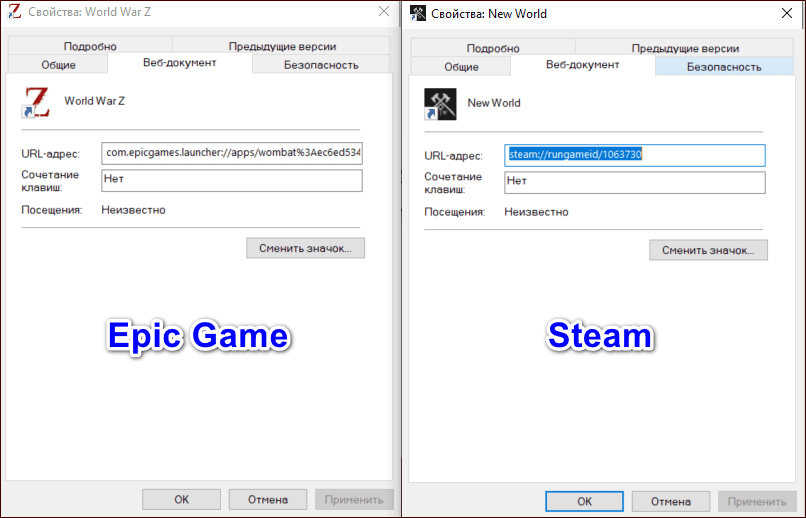Switch to Предыдущие версии tab in New World window

685,48
